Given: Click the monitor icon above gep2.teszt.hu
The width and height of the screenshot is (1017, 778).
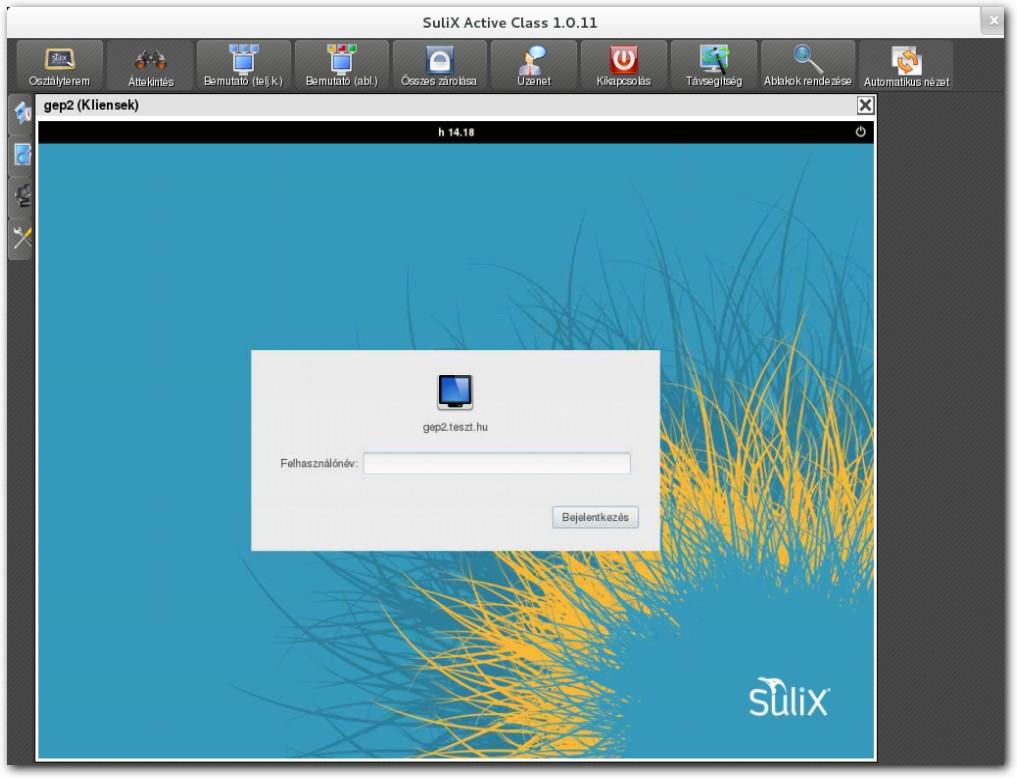Looking at the screenshot, I should click(x=455, y=392).
